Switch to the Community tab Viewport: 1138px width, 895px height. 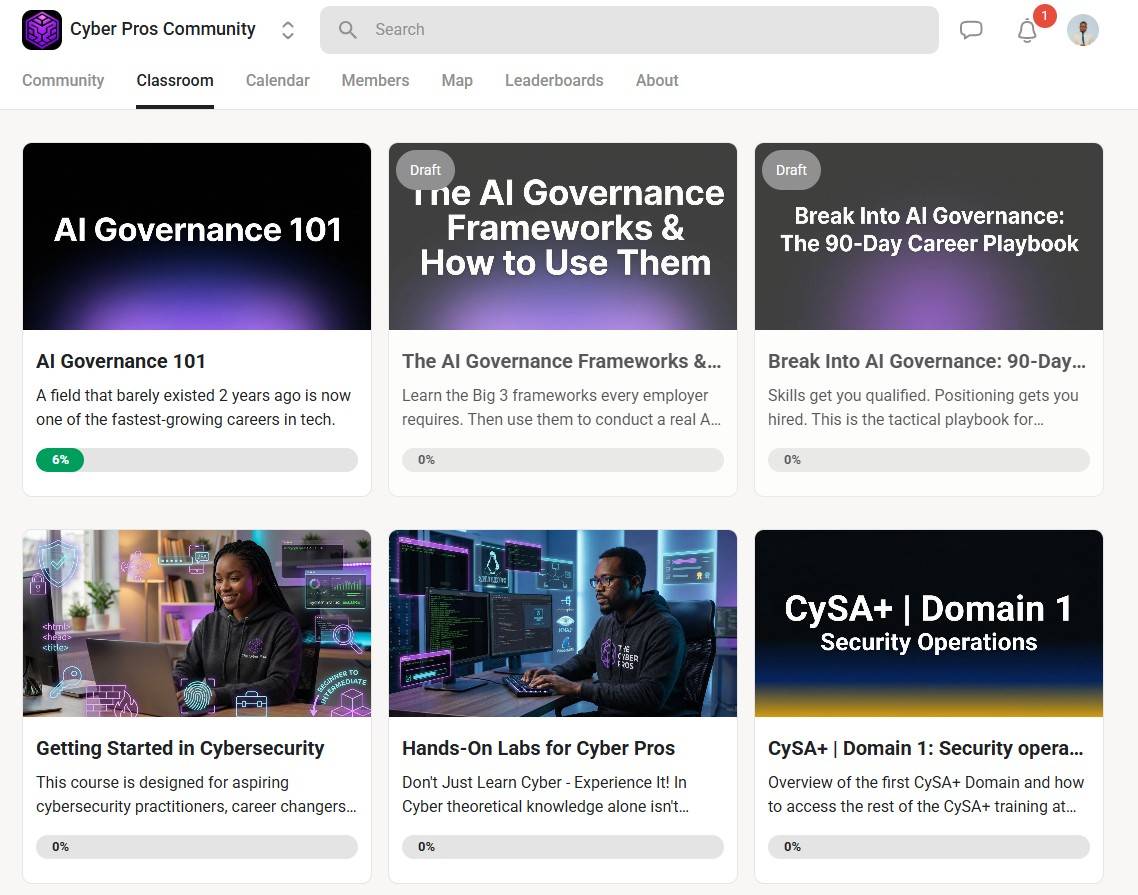(x=63, y=81)
